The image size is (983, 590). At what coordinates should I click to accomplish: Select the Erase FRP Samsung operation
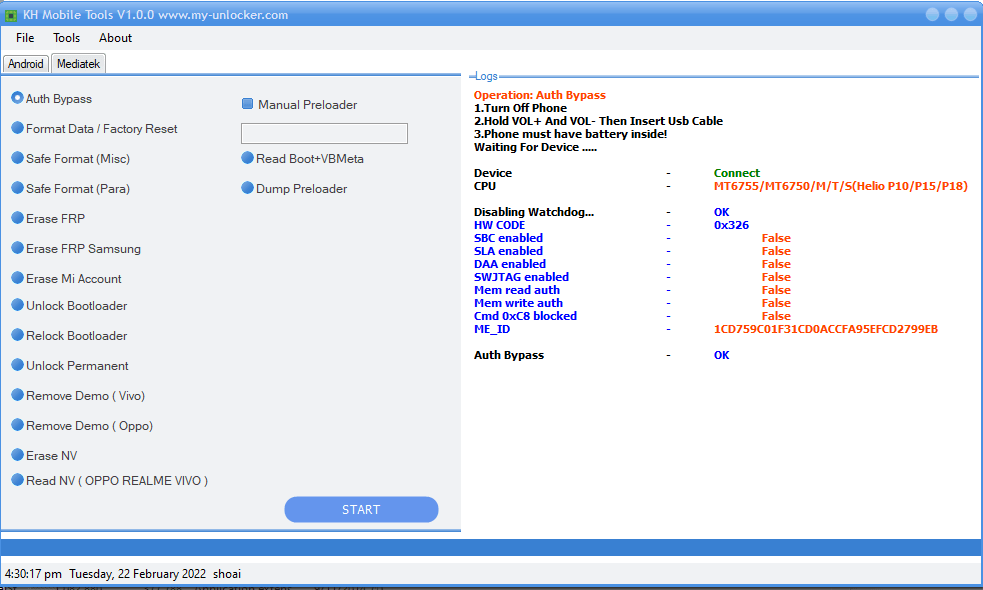(17, 248)
